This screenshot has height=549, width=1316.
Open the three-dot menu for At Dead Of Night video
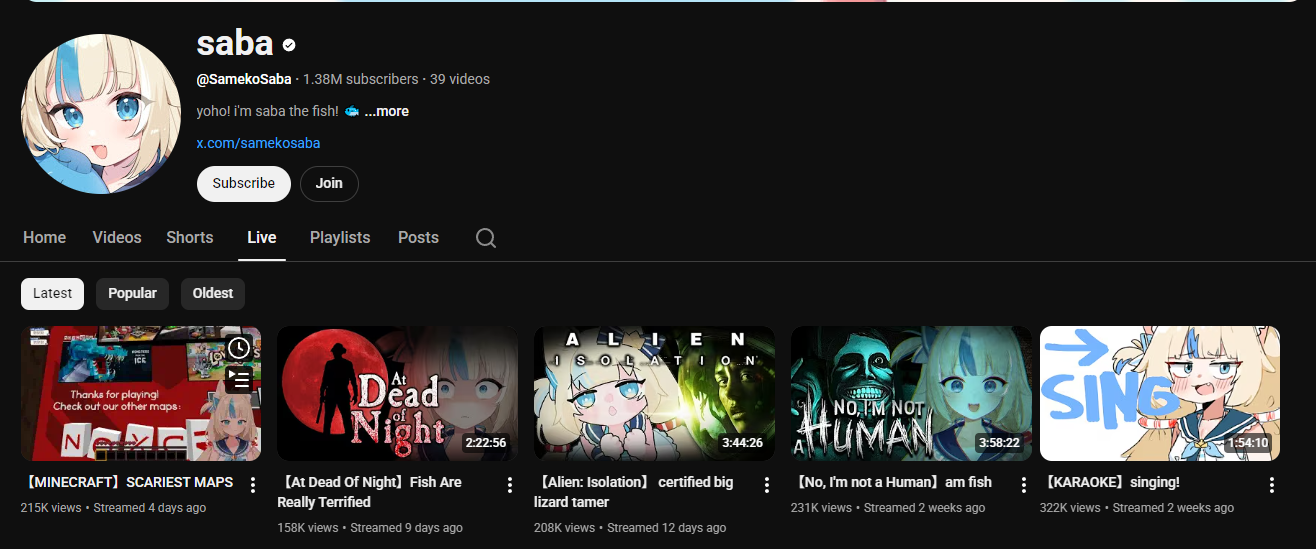pyautogui.click(x=510, y=485)
